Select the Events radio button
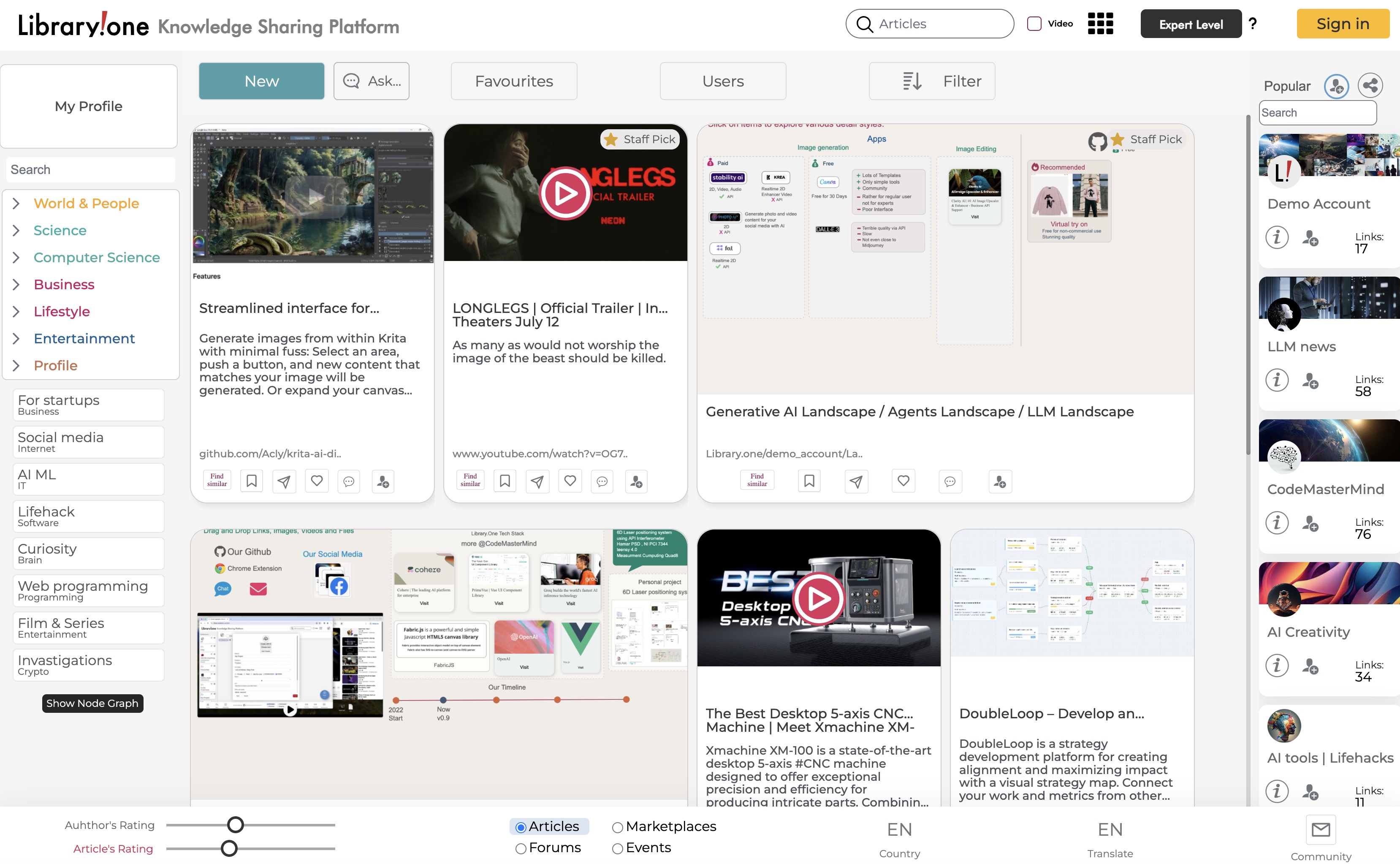The width and height of the screenshot is (1400, 864). click(x=617, y=848)
